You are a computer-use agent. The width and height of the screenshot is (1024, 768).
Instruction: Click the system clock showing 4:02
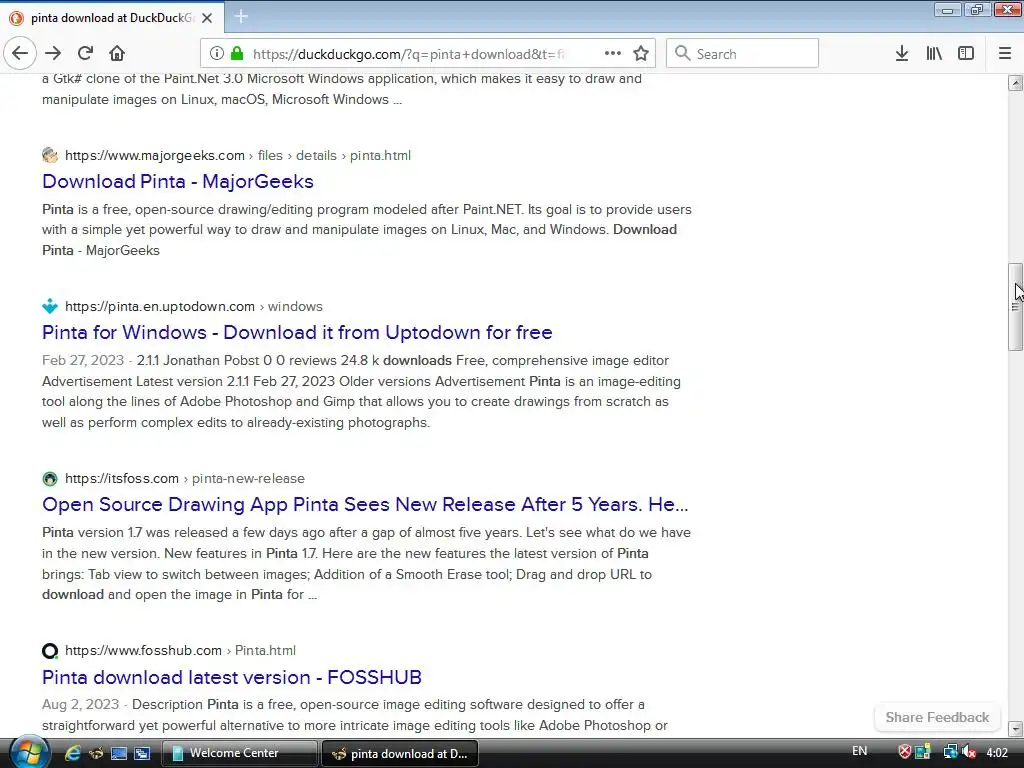pos(997,753)
